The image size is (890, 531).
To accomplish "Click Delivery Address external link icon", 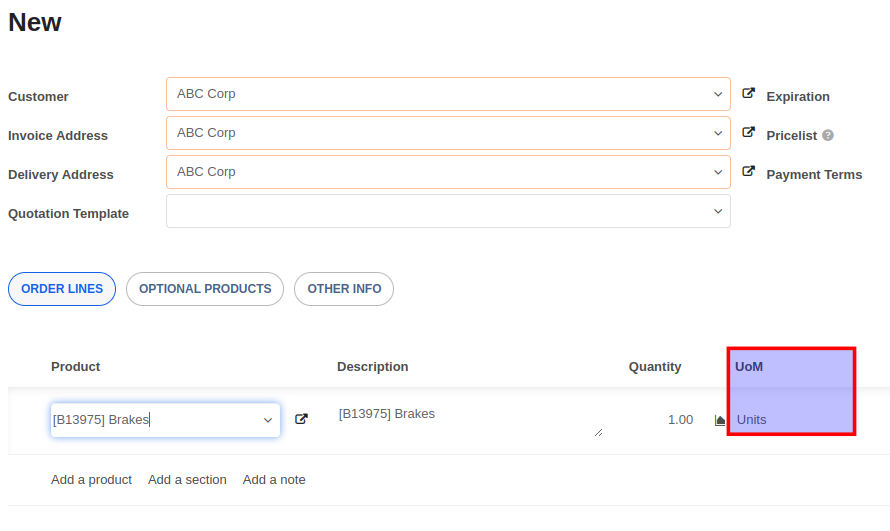I will (x=748, y=172).
